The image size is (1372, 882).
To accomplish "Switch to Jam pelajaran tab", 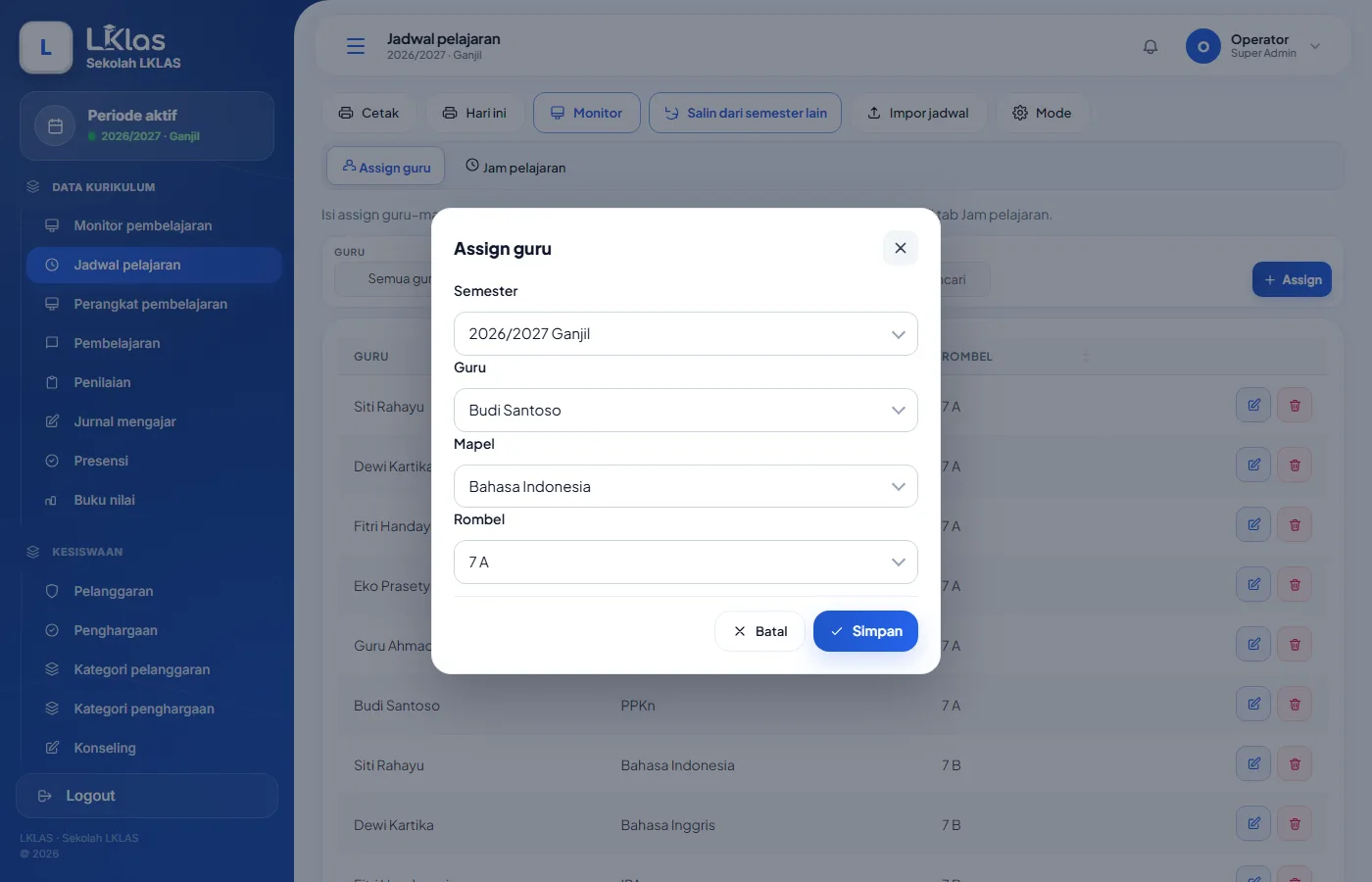I will [515, 167].
